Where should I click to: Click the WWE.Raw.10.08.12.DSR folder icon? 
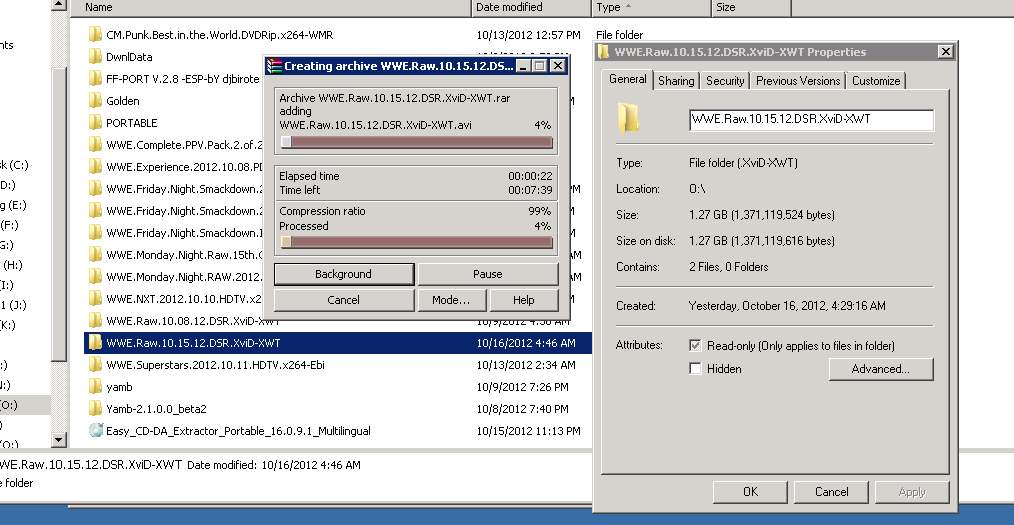[95, 320]
